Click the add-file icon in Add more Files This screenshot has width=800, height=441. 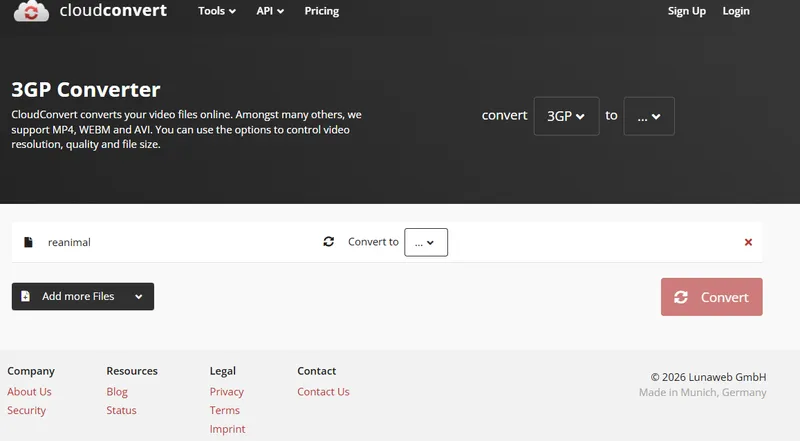[26, 296]
